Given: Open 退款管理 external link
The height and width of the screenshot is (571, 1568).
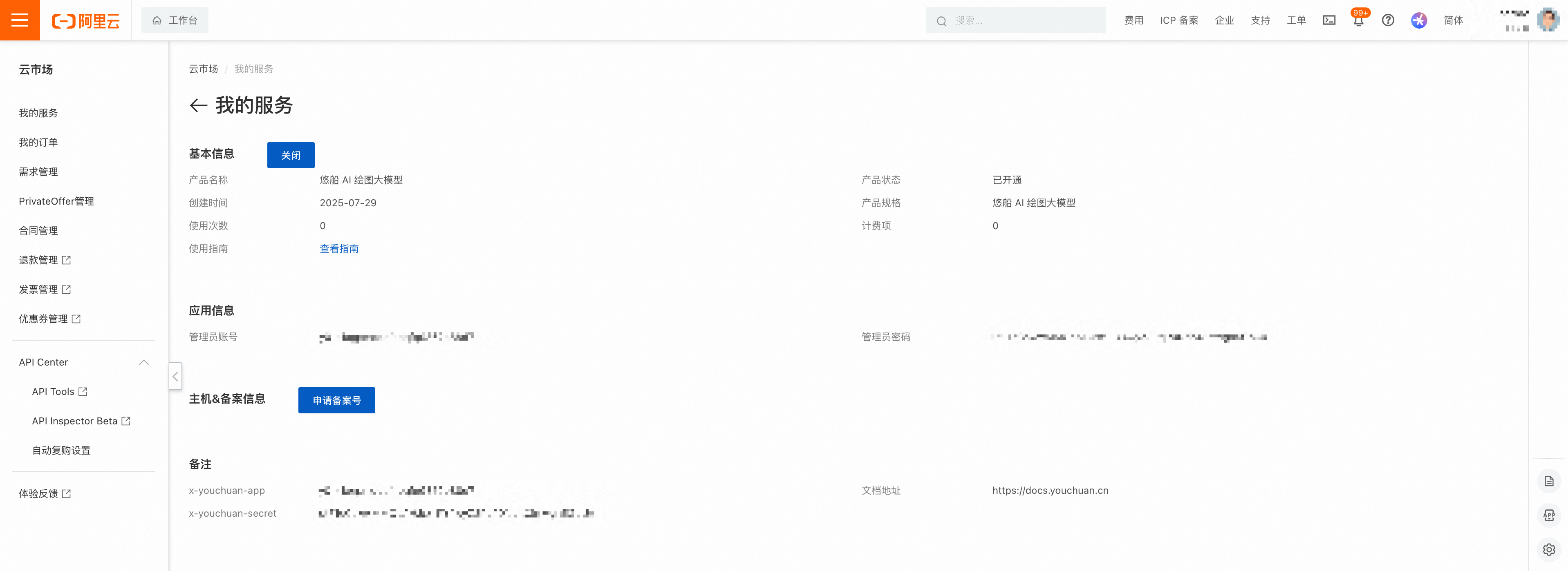Looking at the screenshot, I should (x=45, y=260).
